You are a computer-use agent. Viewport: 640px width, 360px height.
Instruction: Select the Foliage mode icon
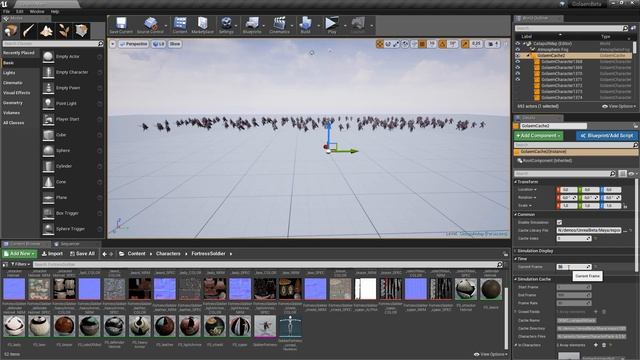click(x=64, y=31)
